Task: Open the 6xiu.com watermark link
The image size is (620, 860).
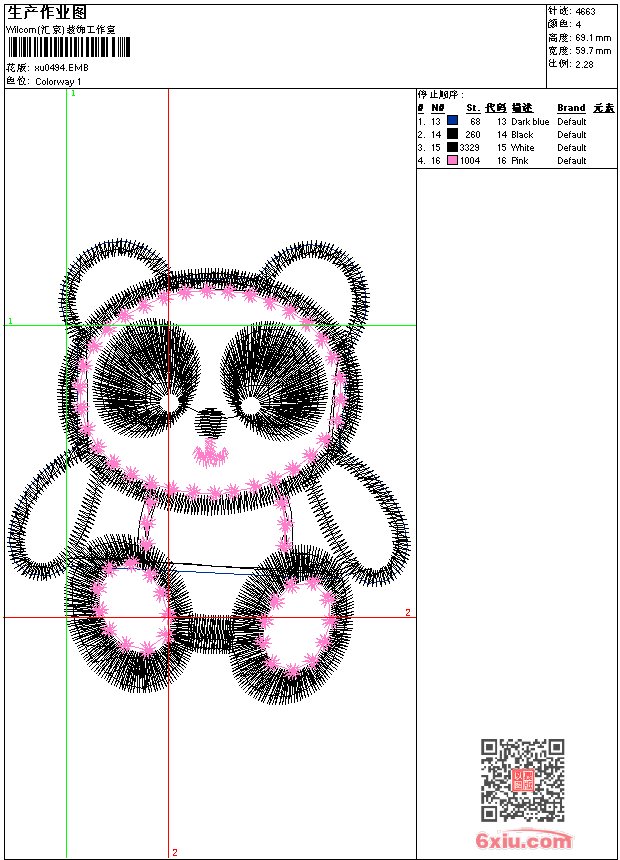Action: point(524,841)
